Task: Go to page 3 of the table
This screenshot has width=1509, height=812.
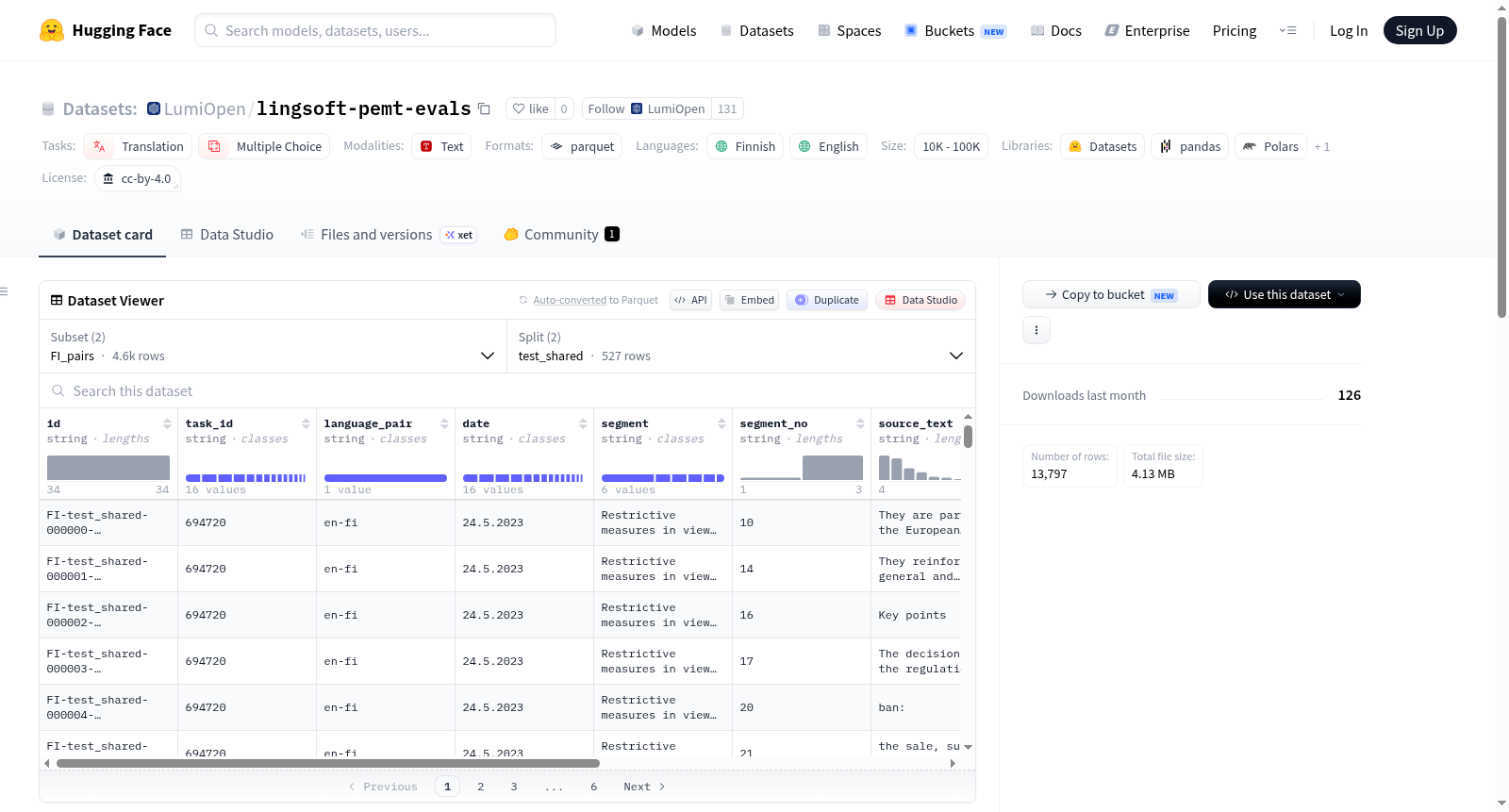Action: [514, 787]
